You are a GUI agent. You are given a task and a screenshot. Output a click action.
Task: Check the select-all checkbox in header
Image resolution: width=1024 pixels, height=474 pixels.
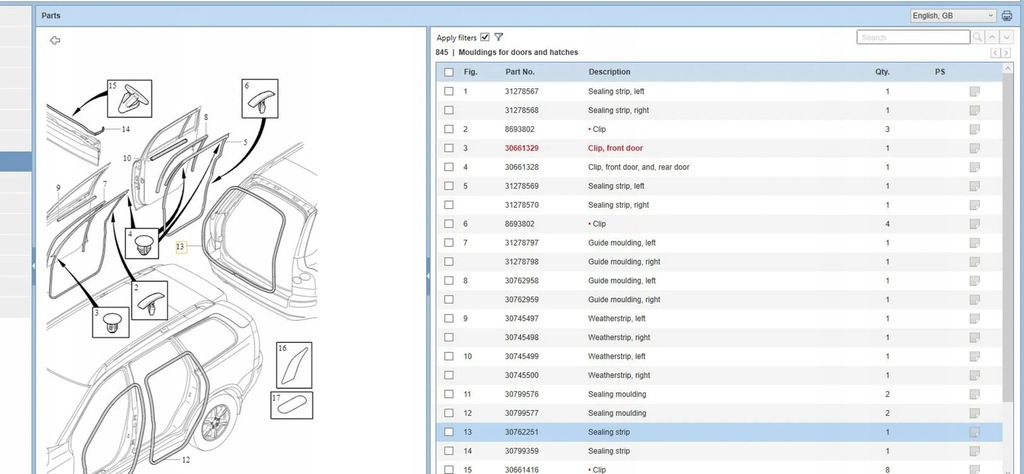[x=449, y=72]
